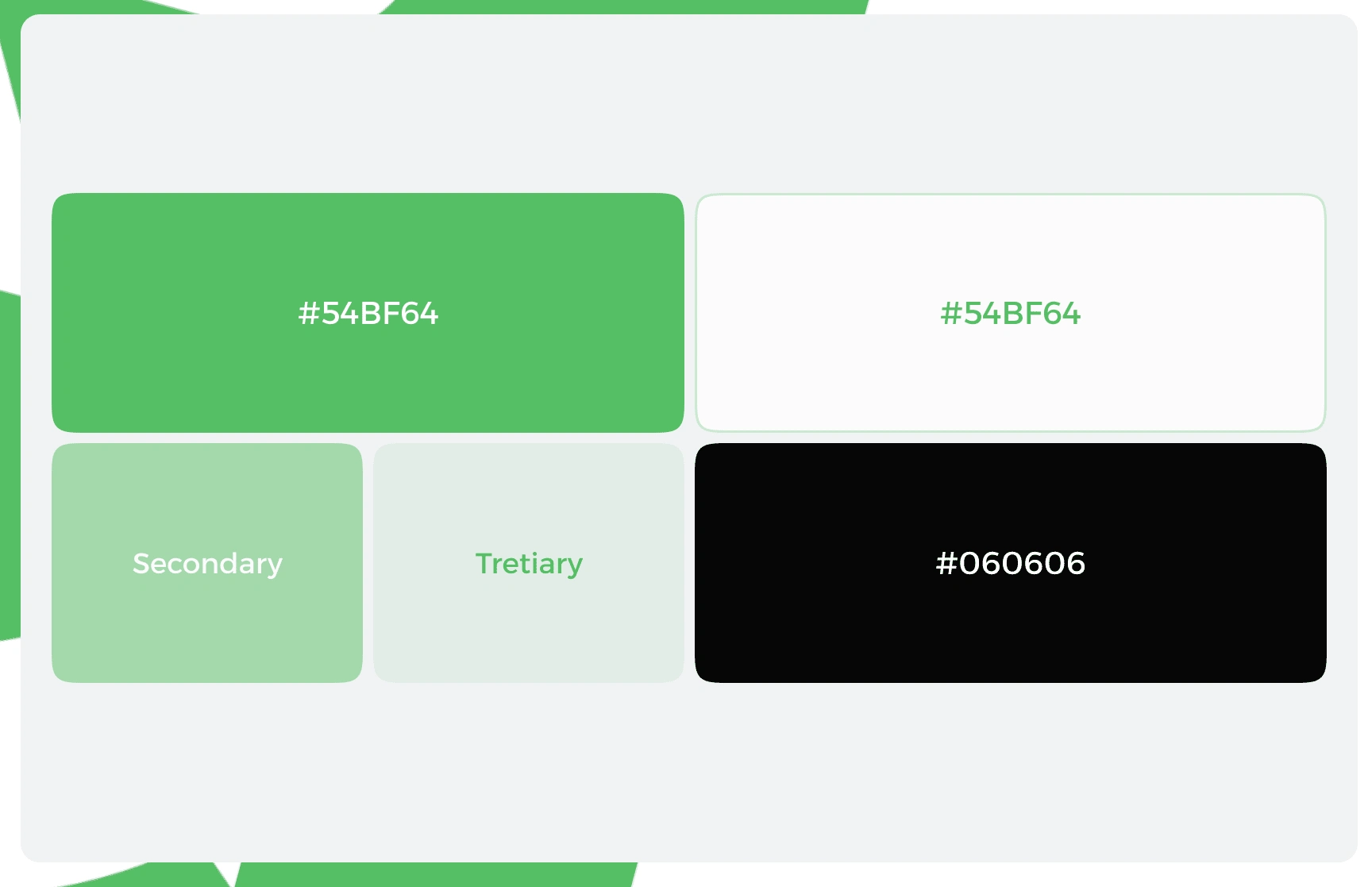Click the gap between green and white swatches
This screenshot has height=887, width=1372.
click(x=689, y=313)
